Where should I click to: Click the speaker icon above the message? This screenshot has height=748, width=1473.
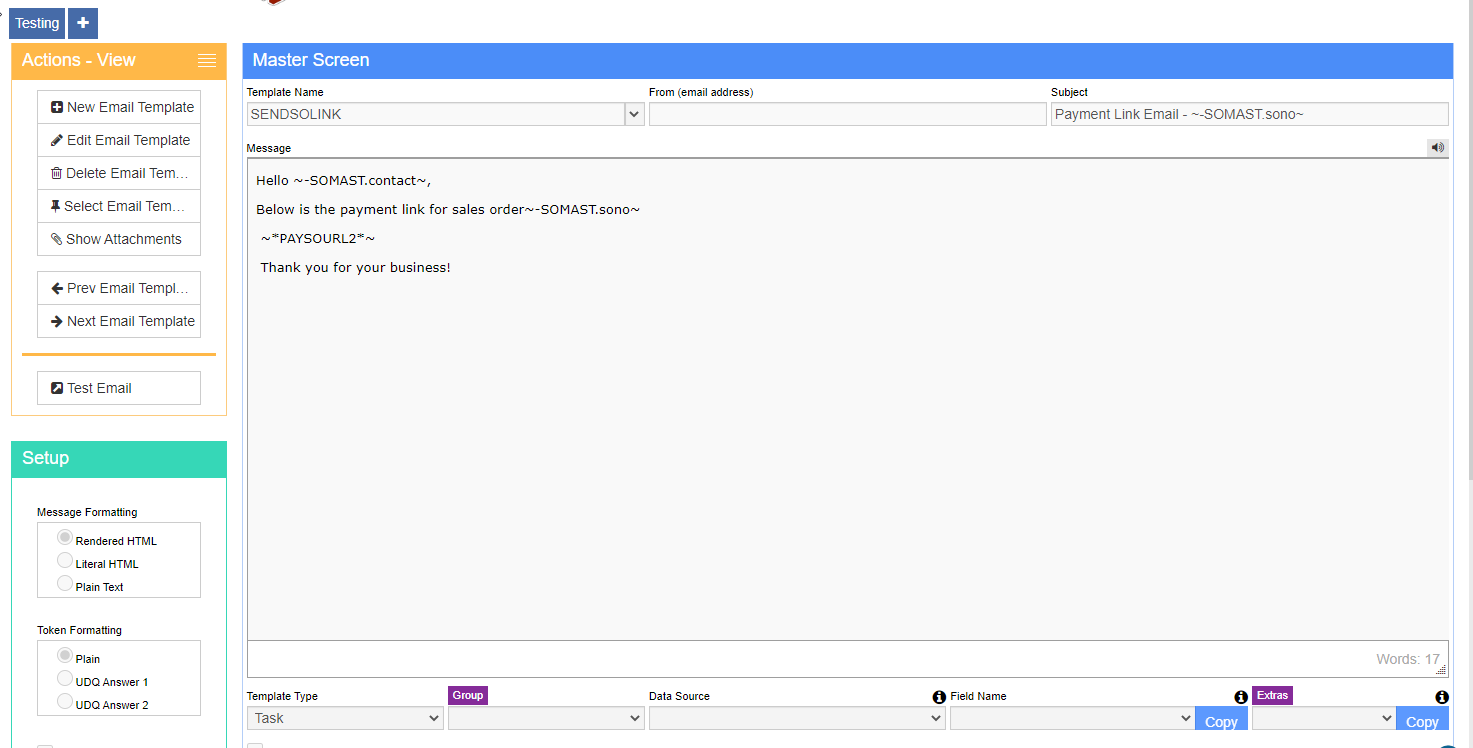pos(1437,147)
